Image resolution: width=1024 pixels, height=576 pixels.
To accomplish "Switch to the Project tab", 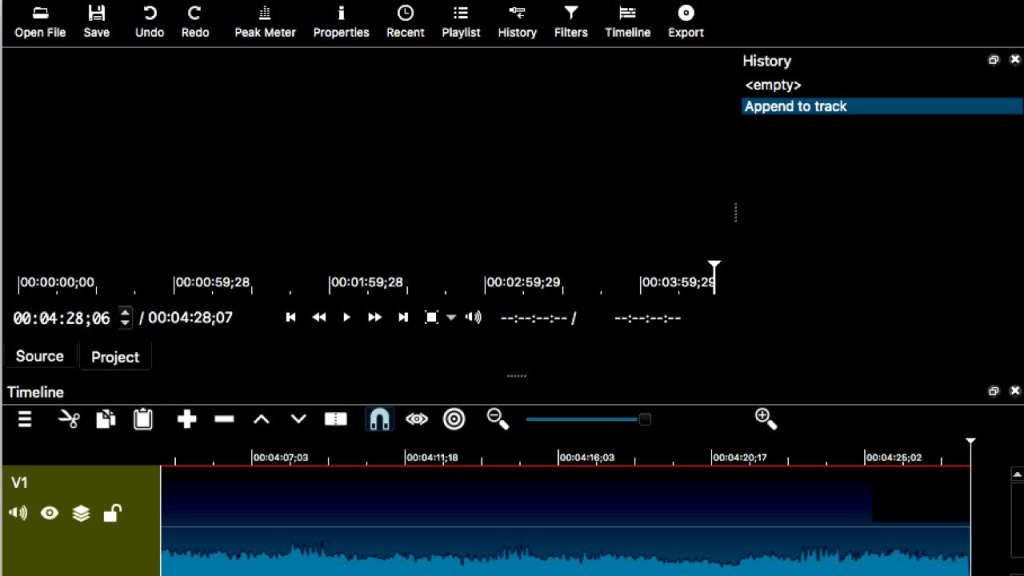I will (115, 357).
